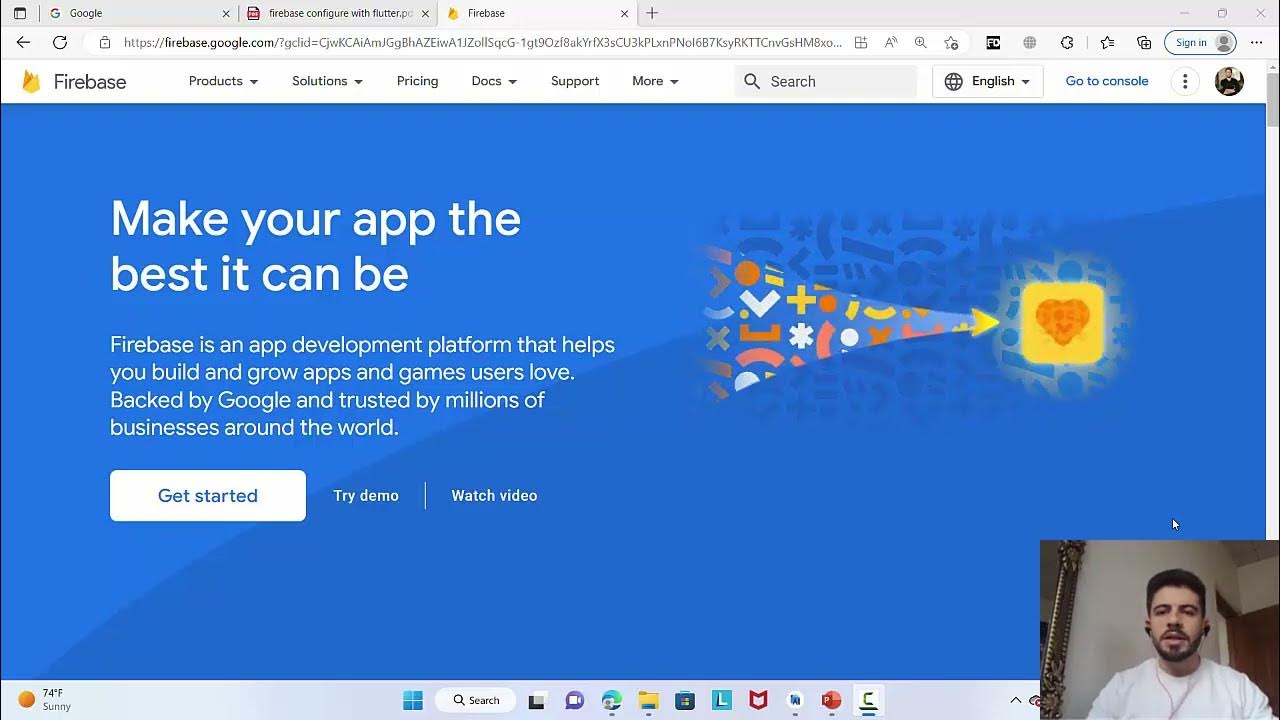
Task: Show hidden system tray icons
Action: (1016, 700)
